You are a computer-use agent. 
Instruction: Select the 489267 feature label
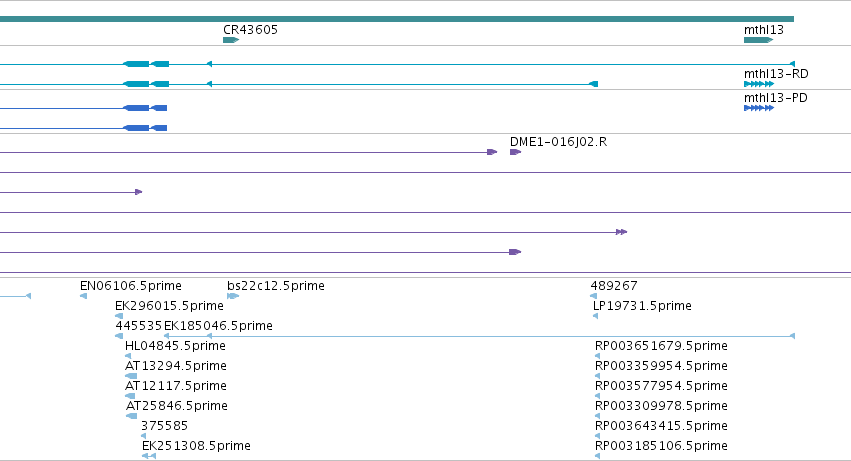point(614,286)
